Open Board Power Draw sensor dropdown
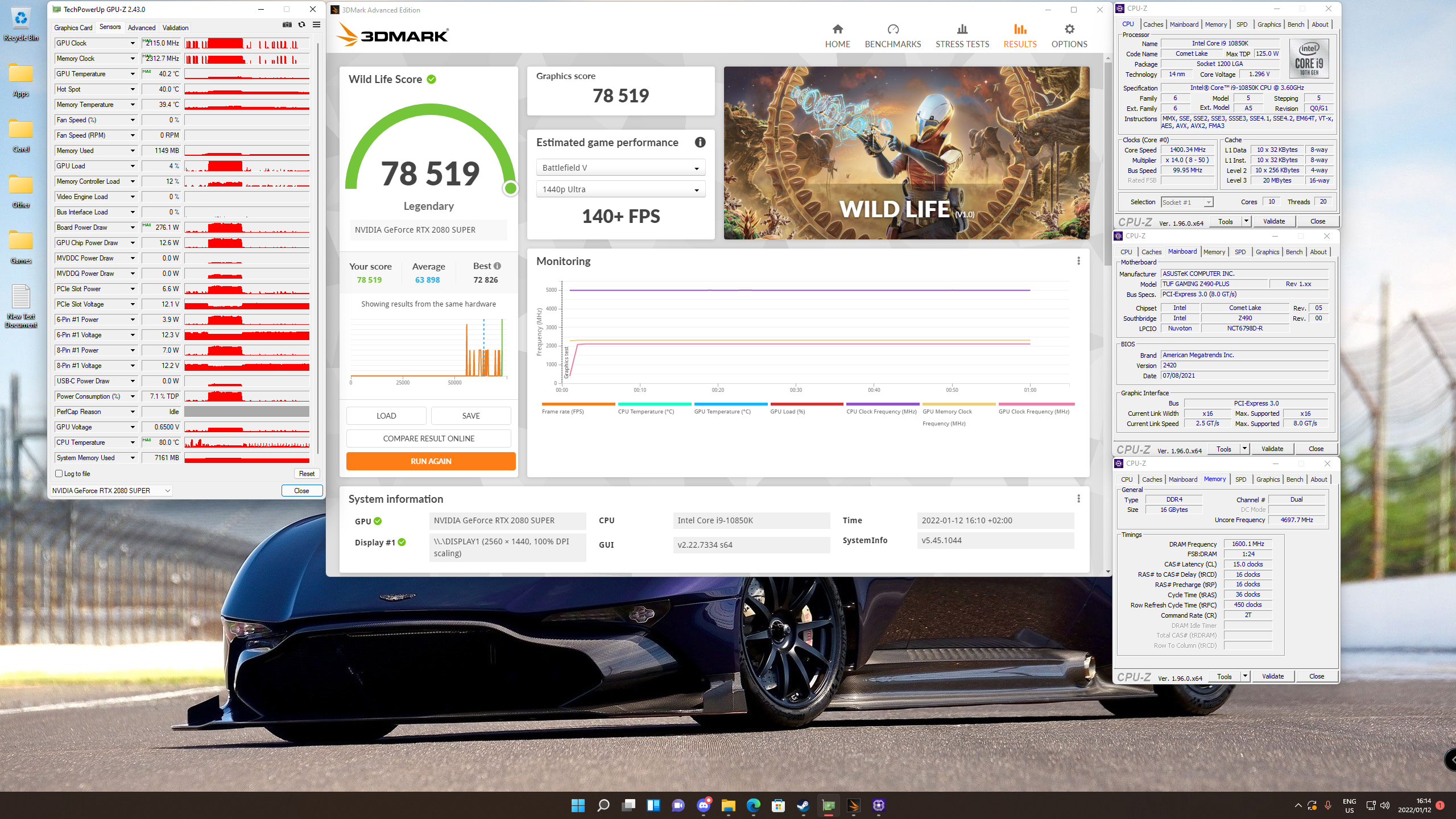Viewport: 1456px width, 819px height. (133, 227)
